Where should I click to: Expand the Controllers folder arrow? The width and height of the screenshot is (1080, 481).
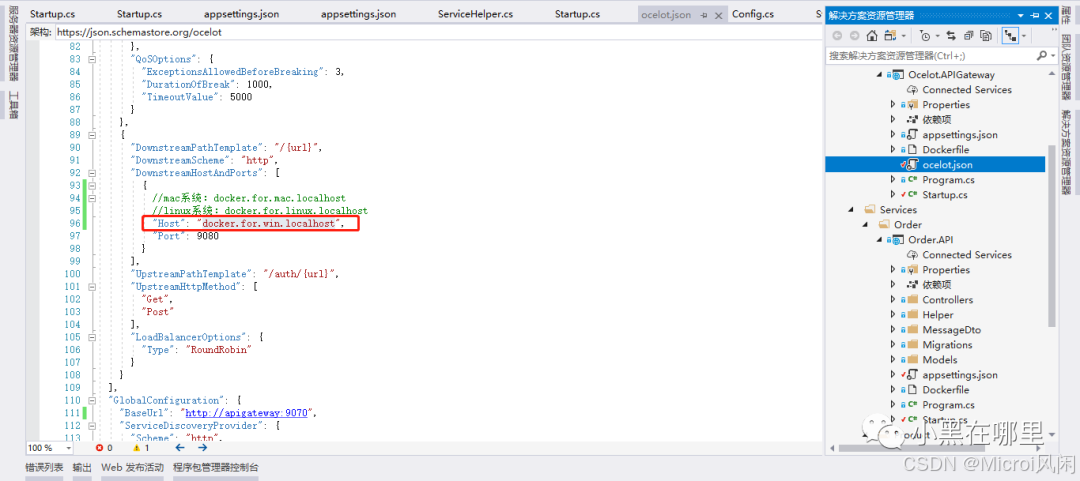[893, 300]
